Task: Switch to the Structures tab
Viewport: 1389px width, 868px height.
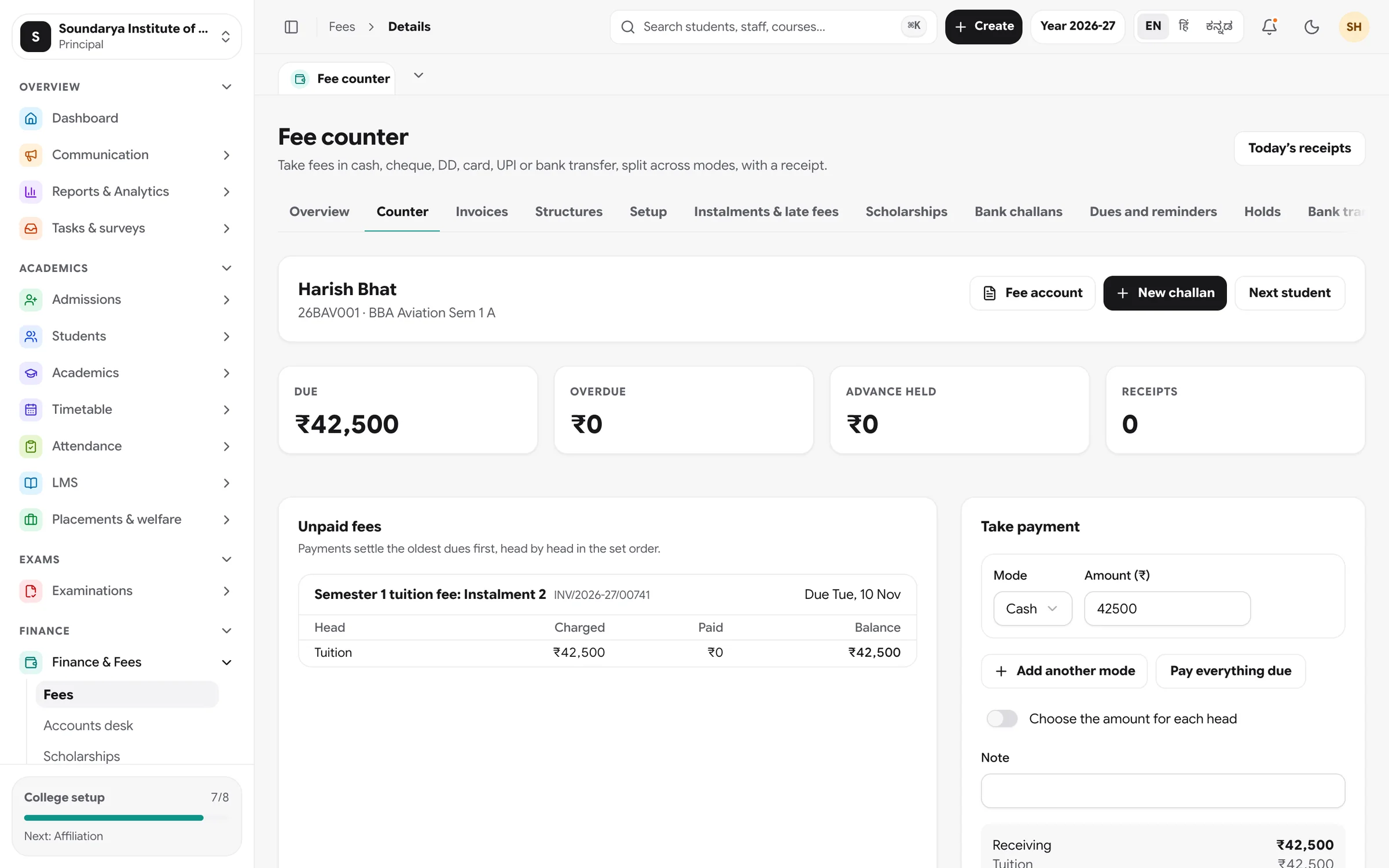Action: pyautogui.click(x=568, y=212)
